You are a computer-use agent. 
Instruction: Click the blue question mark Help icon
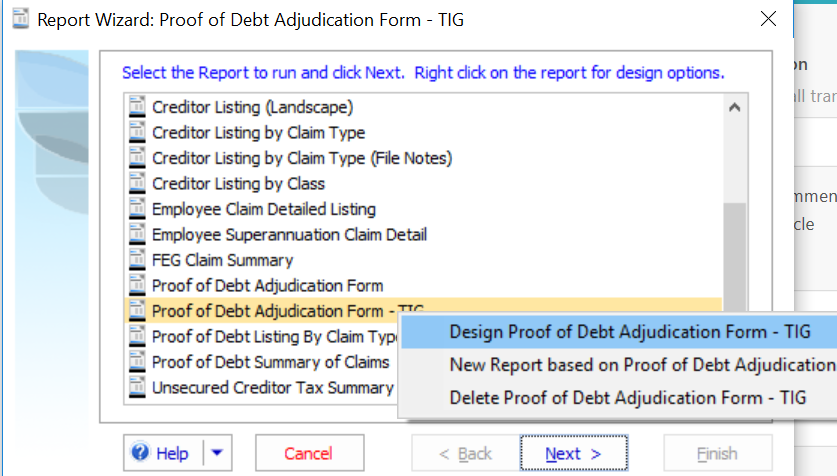click(141, 454)
